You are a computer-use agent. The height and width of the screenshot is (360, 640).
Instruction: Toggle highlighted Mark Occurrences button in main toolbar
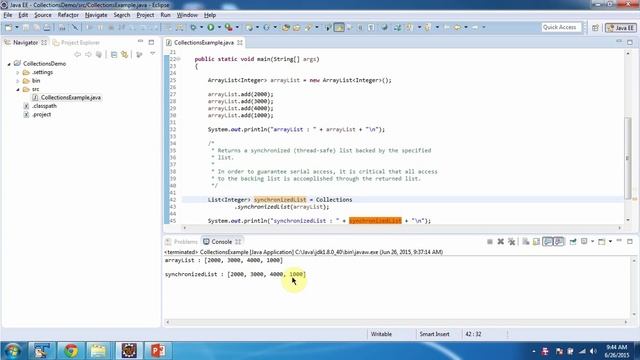(x=339, y=27)
